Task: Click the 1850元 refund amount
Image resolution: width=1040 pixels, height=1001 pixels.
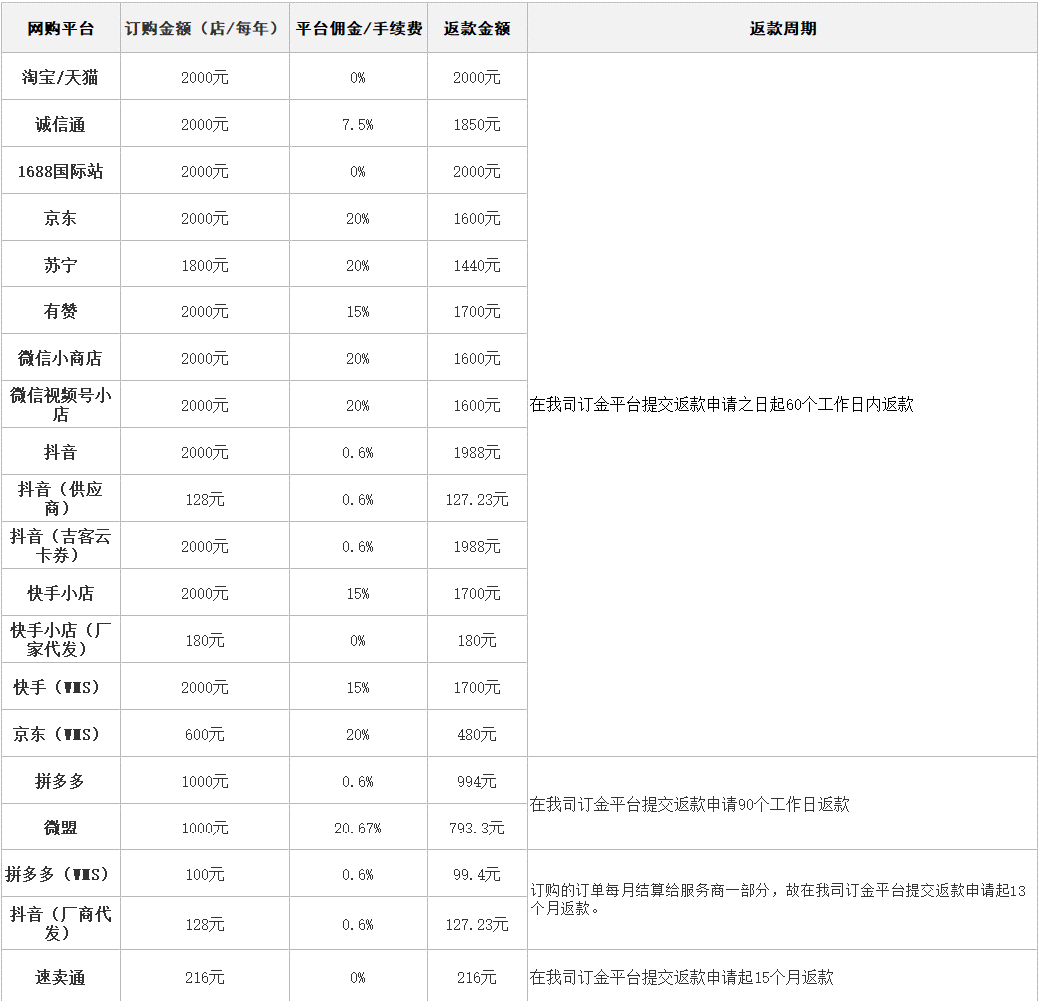Action: pos(477,125)
